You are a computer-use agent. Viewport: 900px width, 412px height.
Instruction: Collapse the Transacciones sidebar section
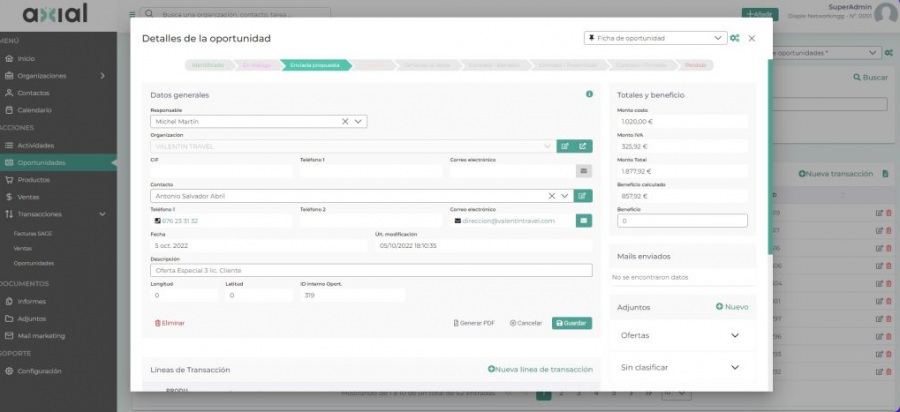pos(102,214)
